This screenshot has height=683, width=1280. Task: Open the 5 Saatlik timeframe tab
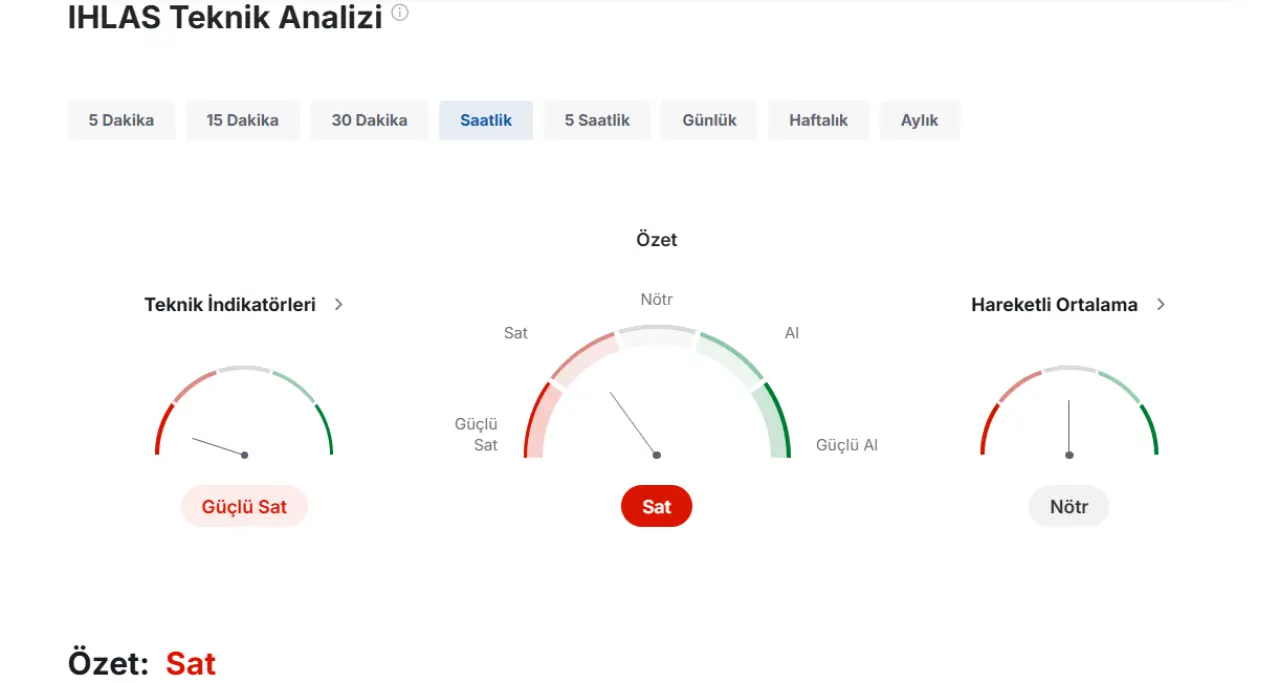click(597, 120)
